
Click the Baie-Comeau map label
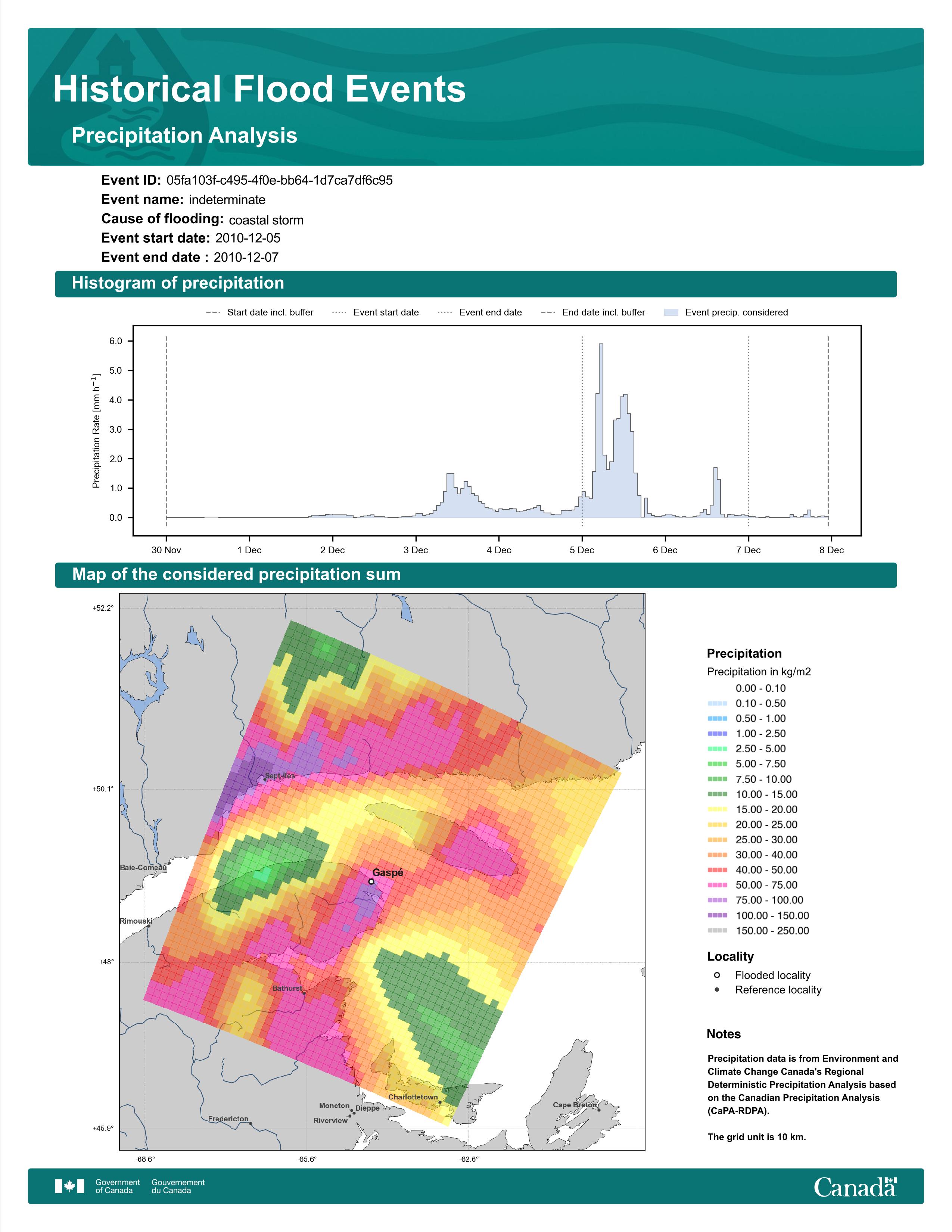pos(143,868)
